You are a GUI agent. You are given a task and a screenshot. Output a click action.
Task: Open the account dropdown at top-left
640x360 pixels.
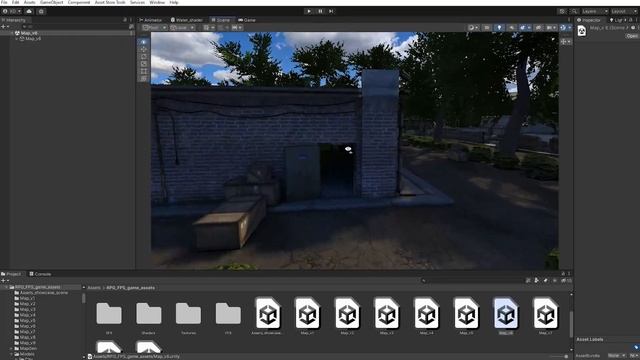pos(12,11)
